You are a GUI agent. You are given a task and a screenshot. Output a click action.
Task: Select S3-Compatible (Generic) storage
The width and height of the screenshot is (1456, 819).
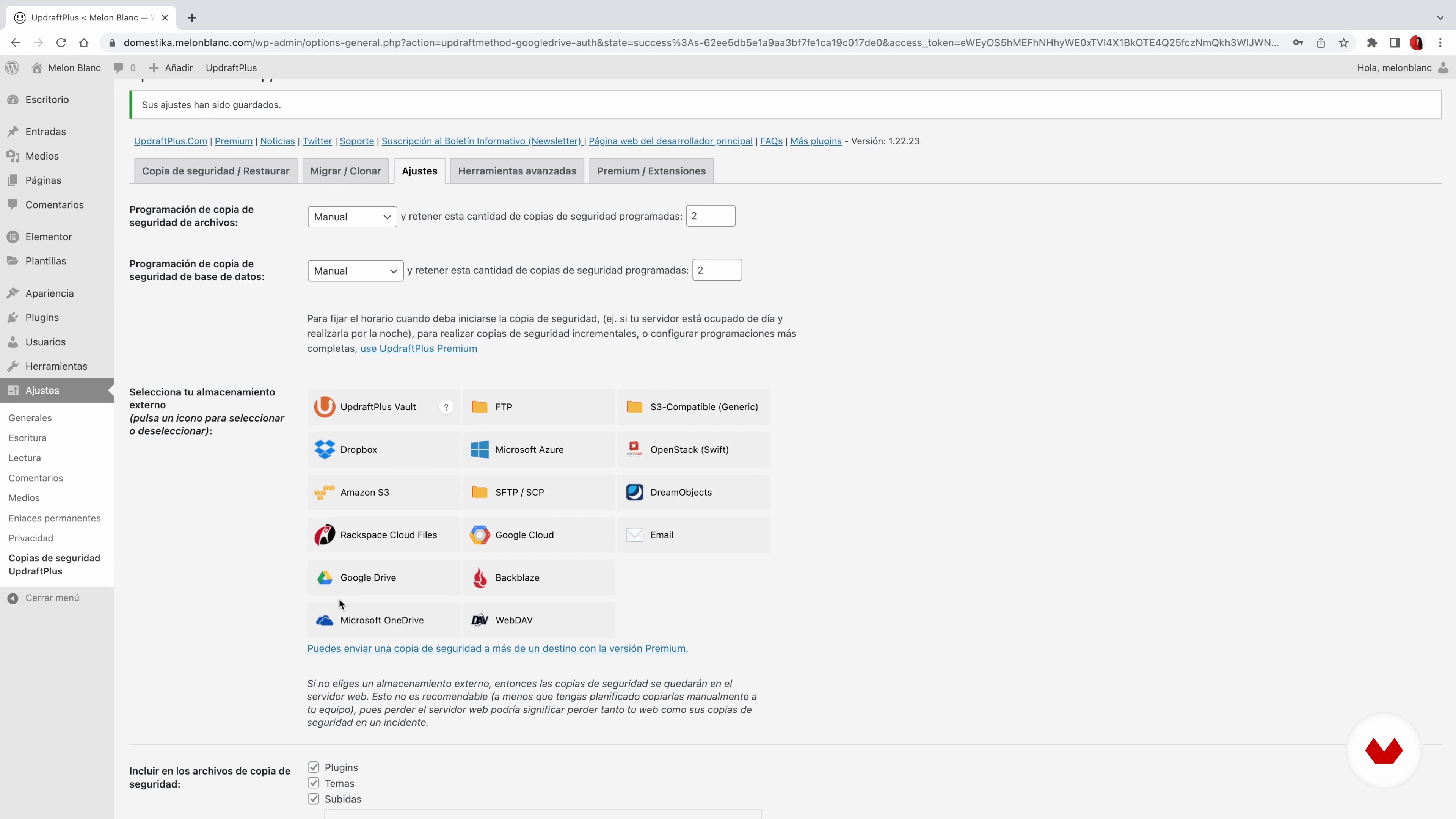click(693, 407)
